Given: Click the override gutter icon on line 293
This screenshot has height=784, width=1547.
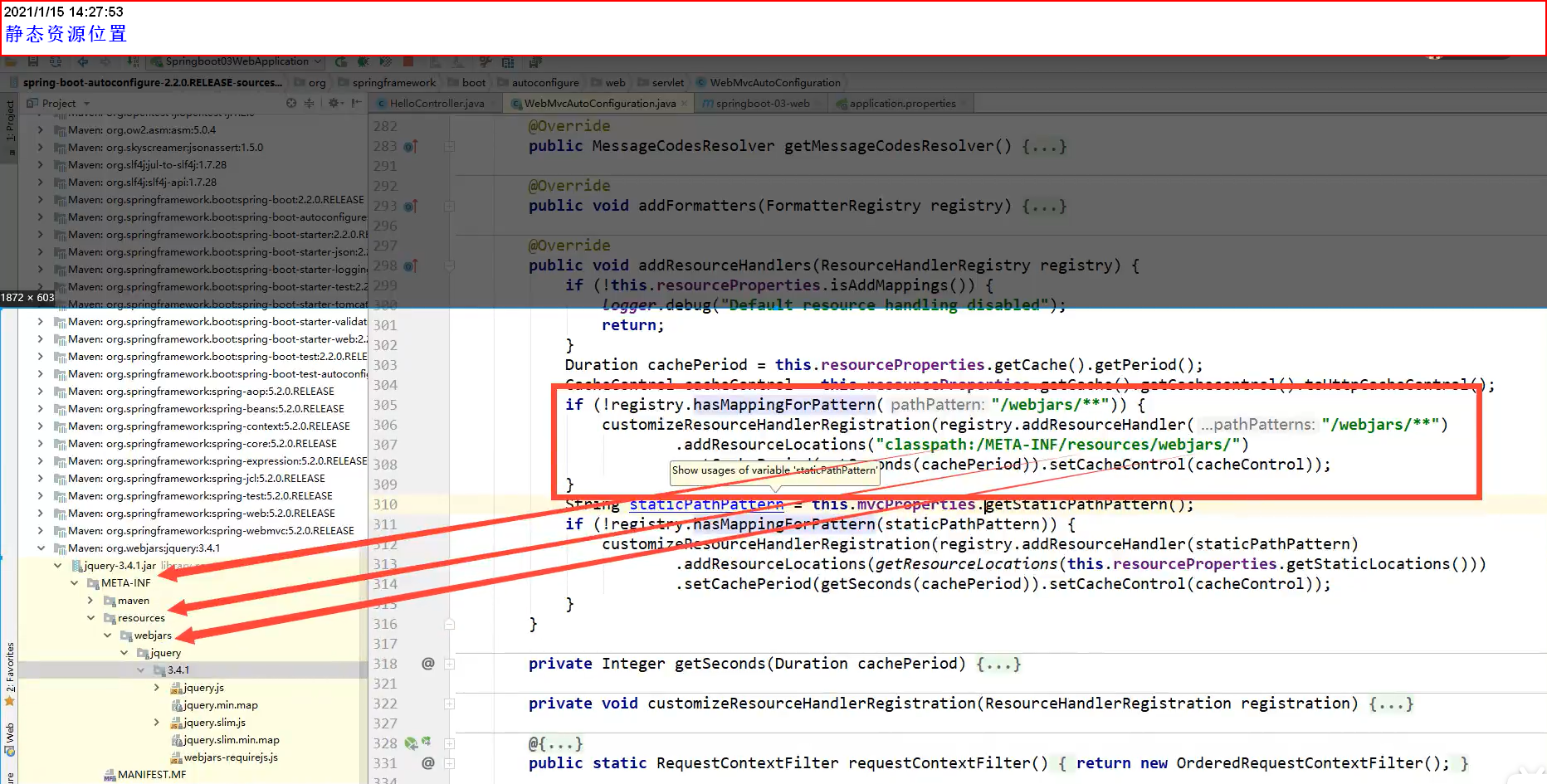Looking at the screenshot, I should click(x=411, y=207).
